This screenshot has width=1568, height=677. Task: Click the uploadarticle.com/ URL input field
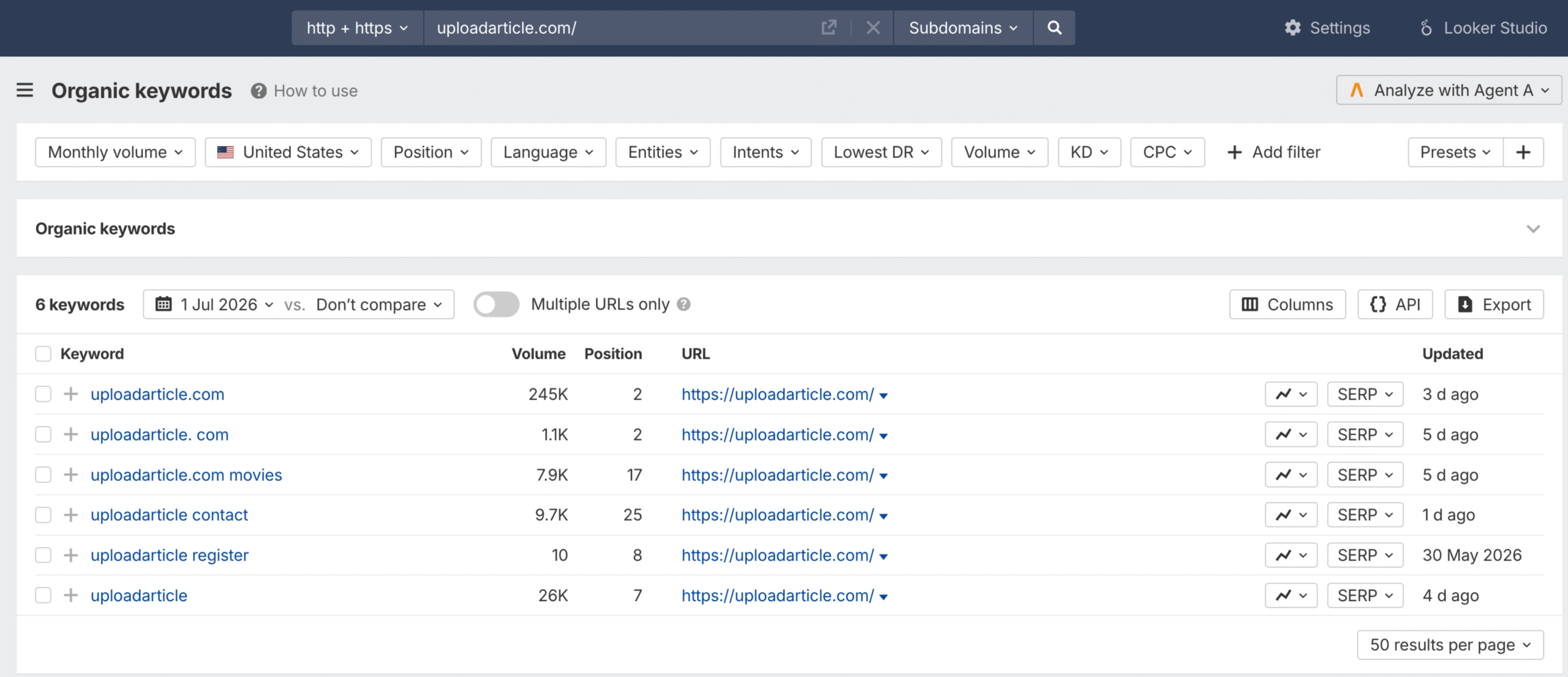(x=622, y=28)
